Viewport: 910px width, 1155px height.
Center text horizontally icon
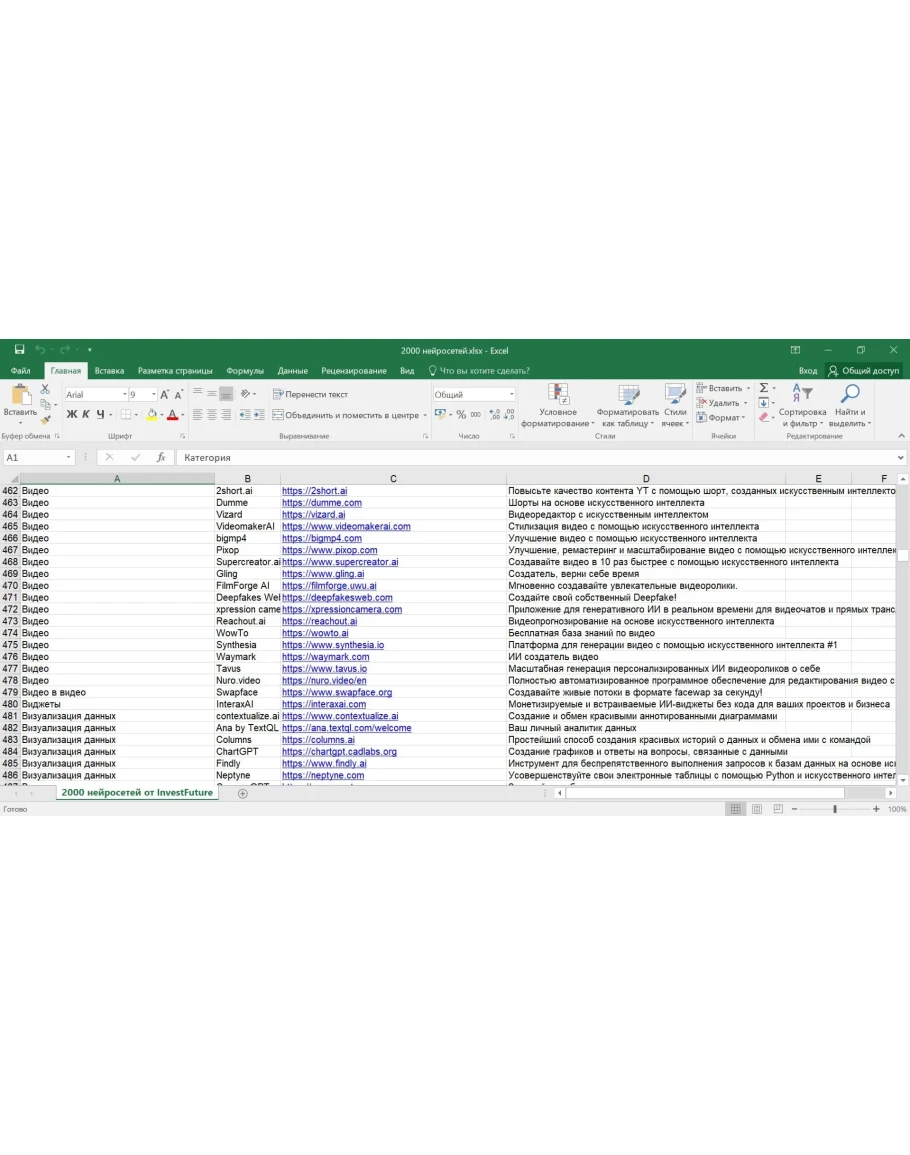tap(211, 415)
